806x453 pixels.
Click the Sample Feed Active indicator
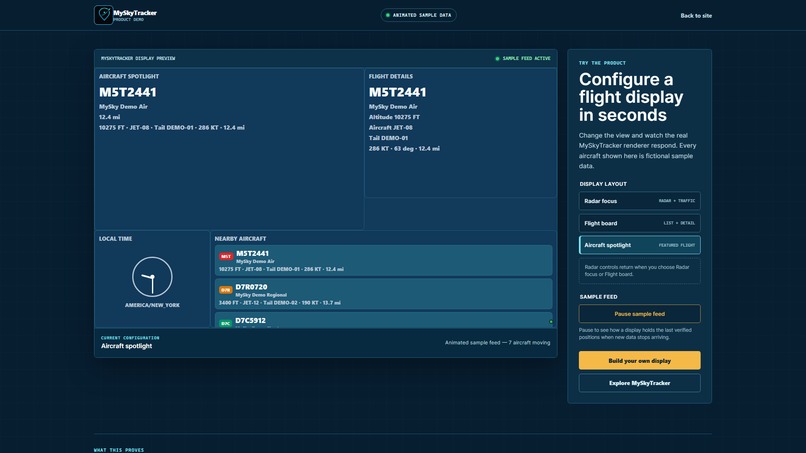523,59
